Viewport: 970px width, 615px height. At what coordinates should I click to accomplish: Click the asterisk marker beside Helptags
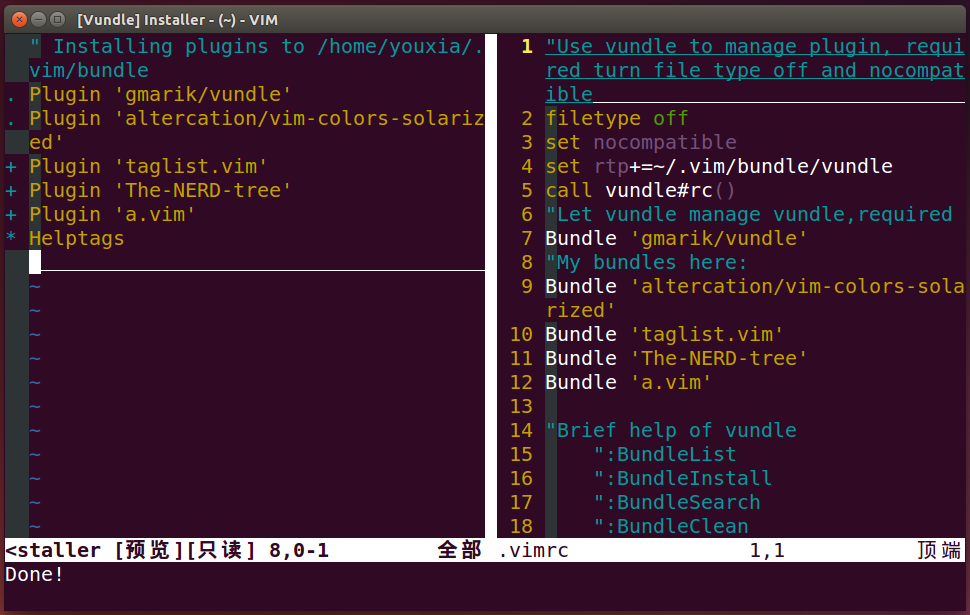coord(11,238)
